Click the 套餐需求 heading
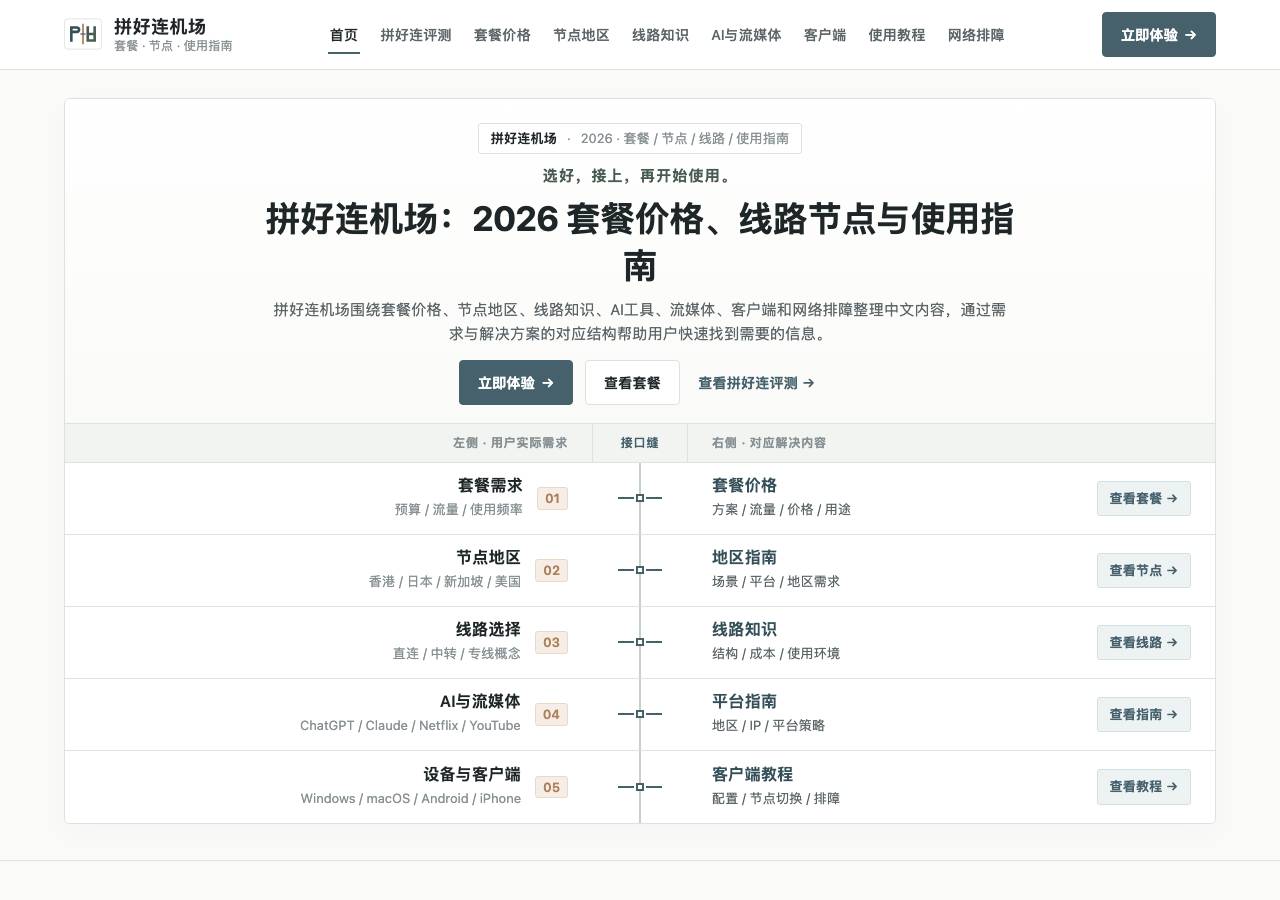The width and height of the screenshot is (1280, 900). pyautogui.click(x=490, y=485)
